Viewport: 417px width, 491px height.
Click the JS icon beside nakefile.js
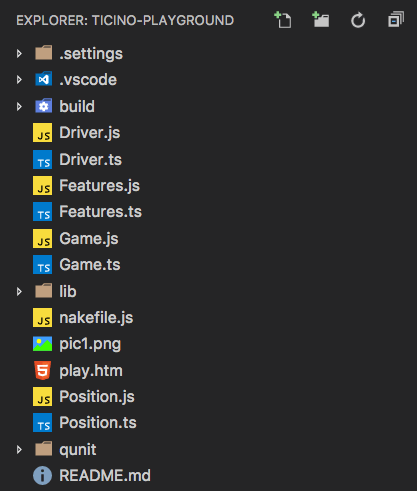(x=42, y=317)
